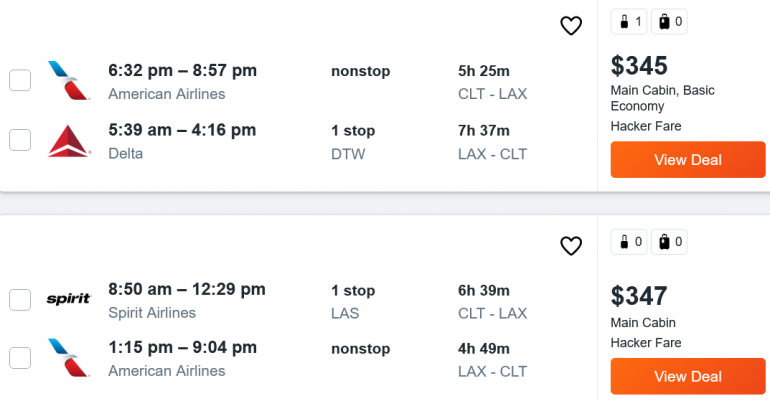Save the $347 flight with heart icon

coord(571,246)
